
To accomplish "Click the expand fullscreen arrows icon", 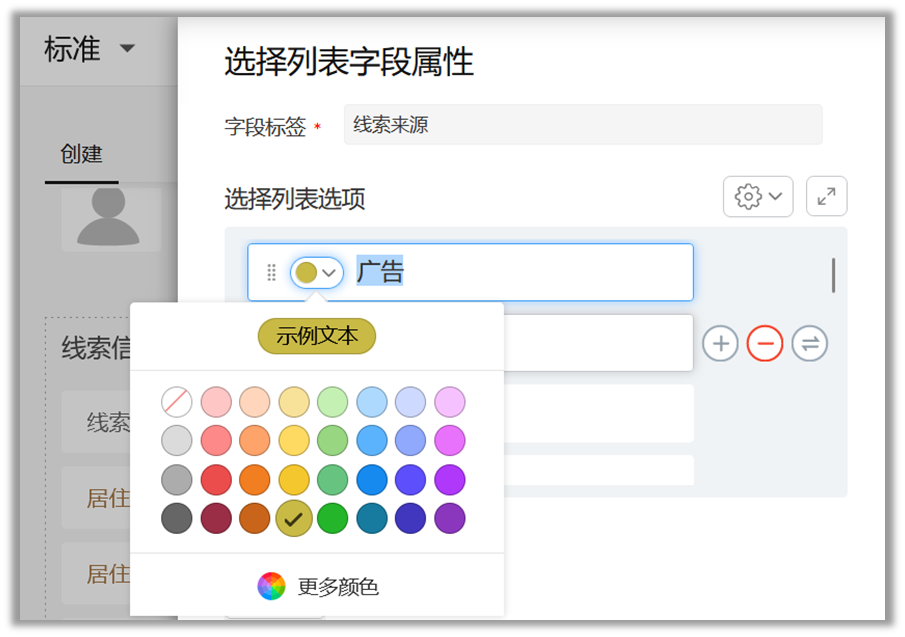I will (826, 197).
